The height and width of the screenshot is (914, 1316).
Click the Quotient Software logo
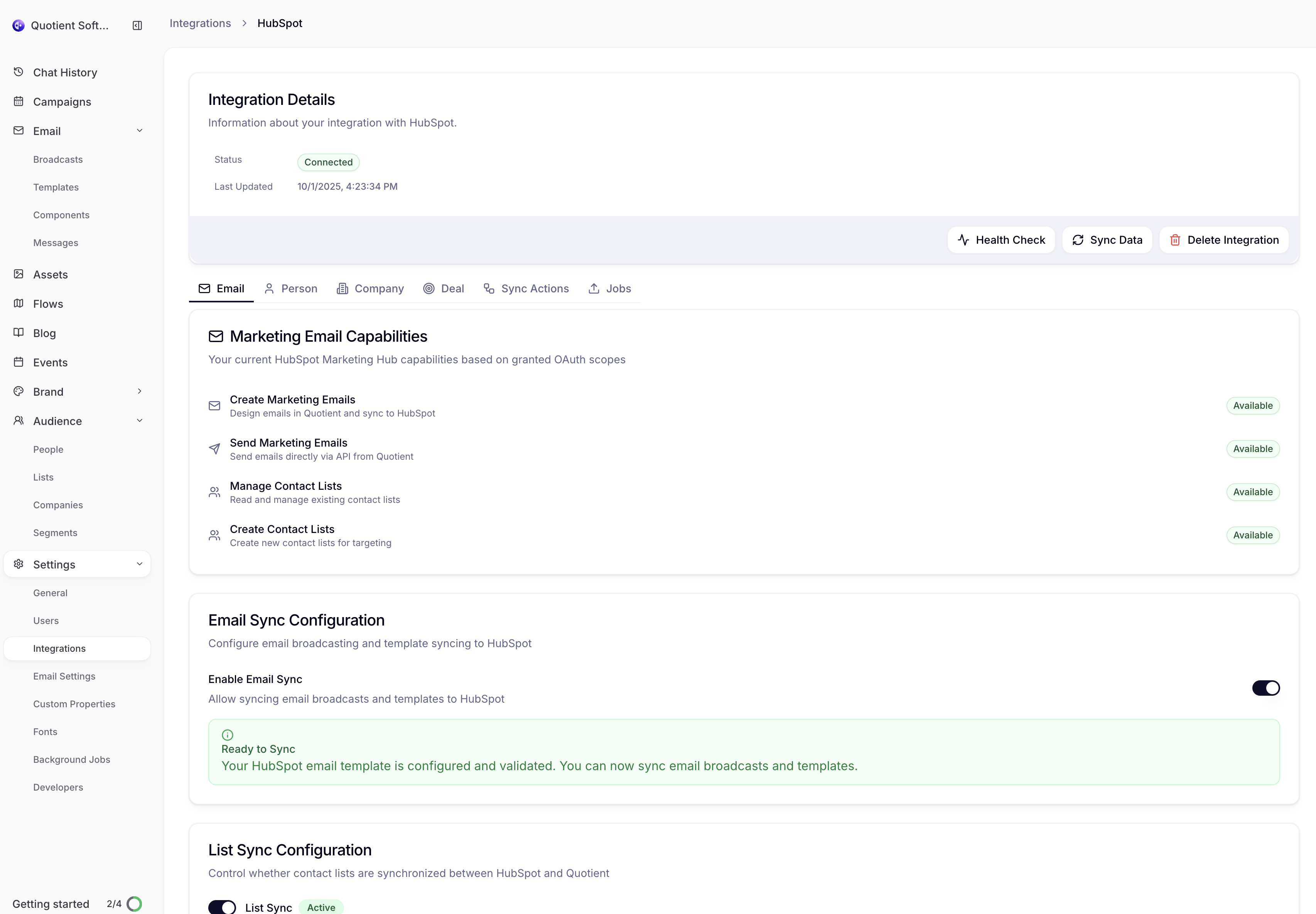coord(19,25)
